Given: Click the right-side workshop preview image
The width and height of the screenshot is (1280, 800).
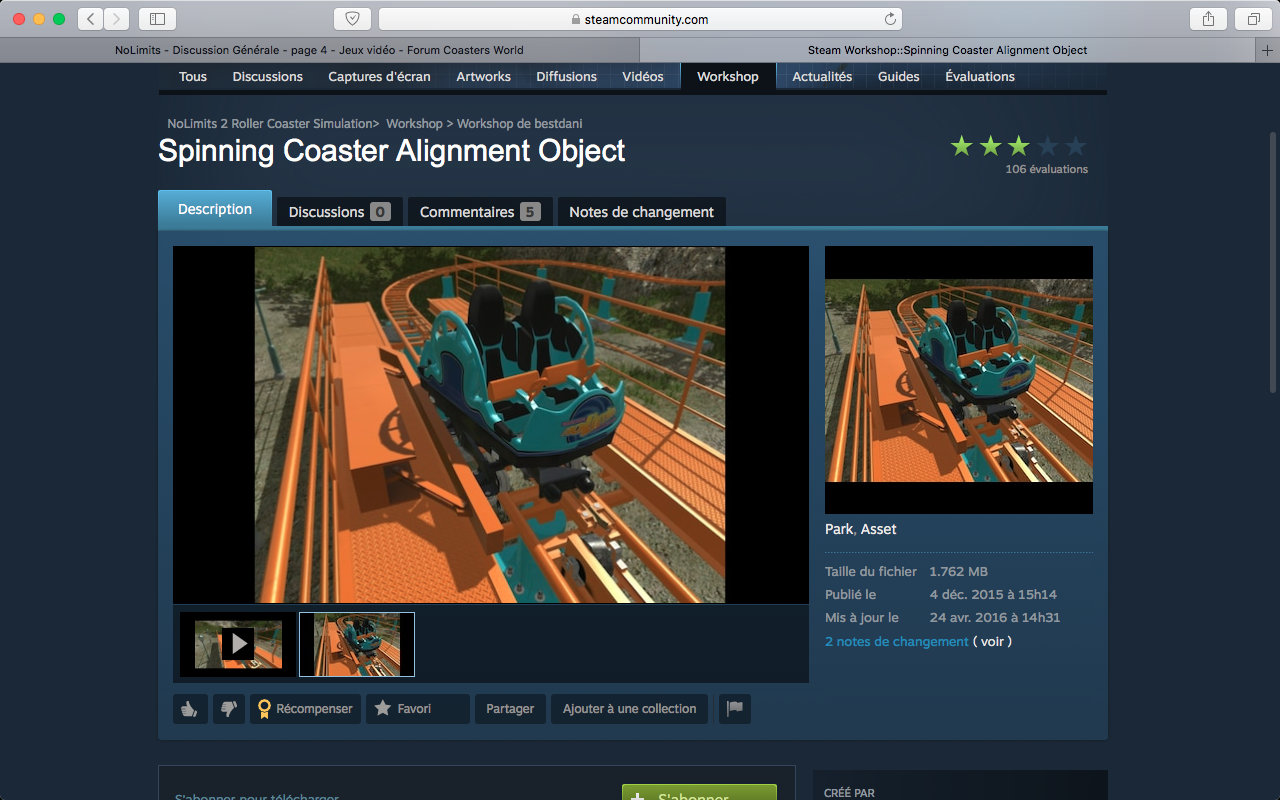Looking at the screenshot, I should tap(958, 380).
